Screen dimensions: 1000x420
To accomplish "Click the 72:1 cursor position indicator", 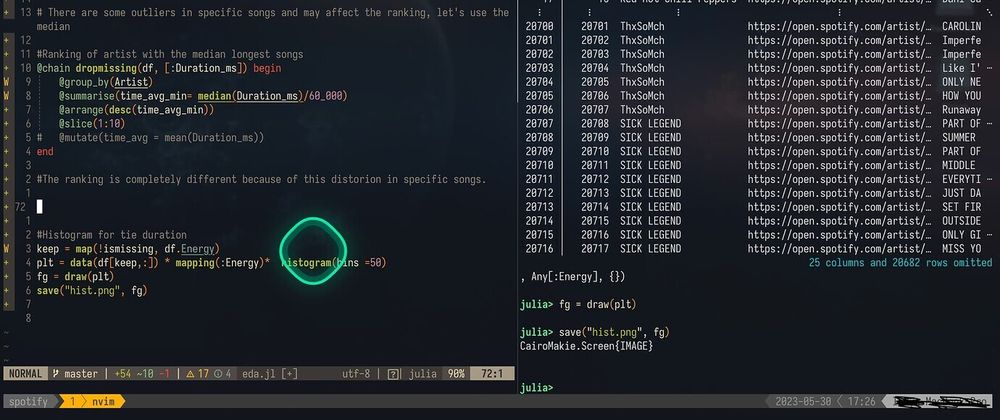I will tap(492, 373).
